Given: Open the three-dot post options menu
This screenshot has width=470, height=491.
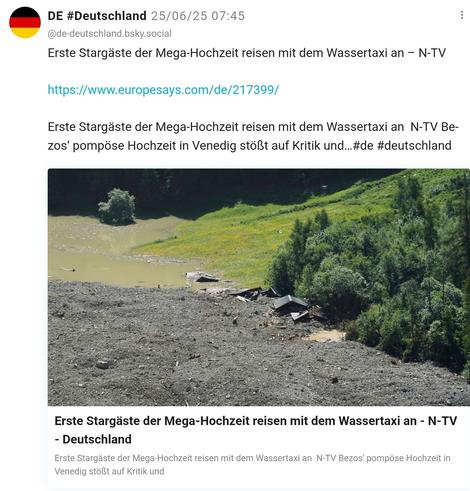Looking at the screenshot, I should pos(462,15).
